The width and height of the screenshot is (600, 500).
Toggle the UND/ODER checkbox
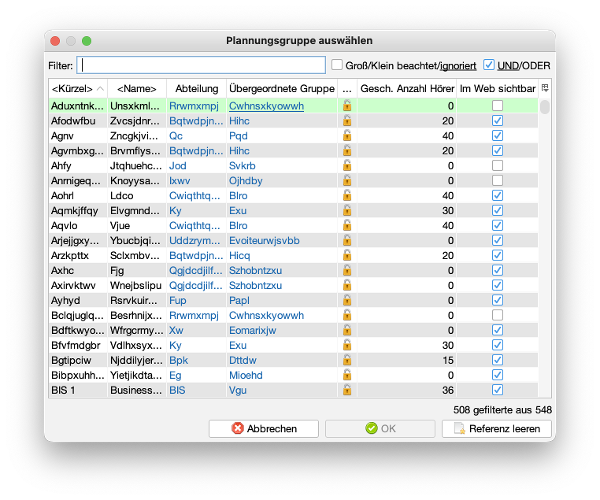pyautogui.click(x=488, y=65)
